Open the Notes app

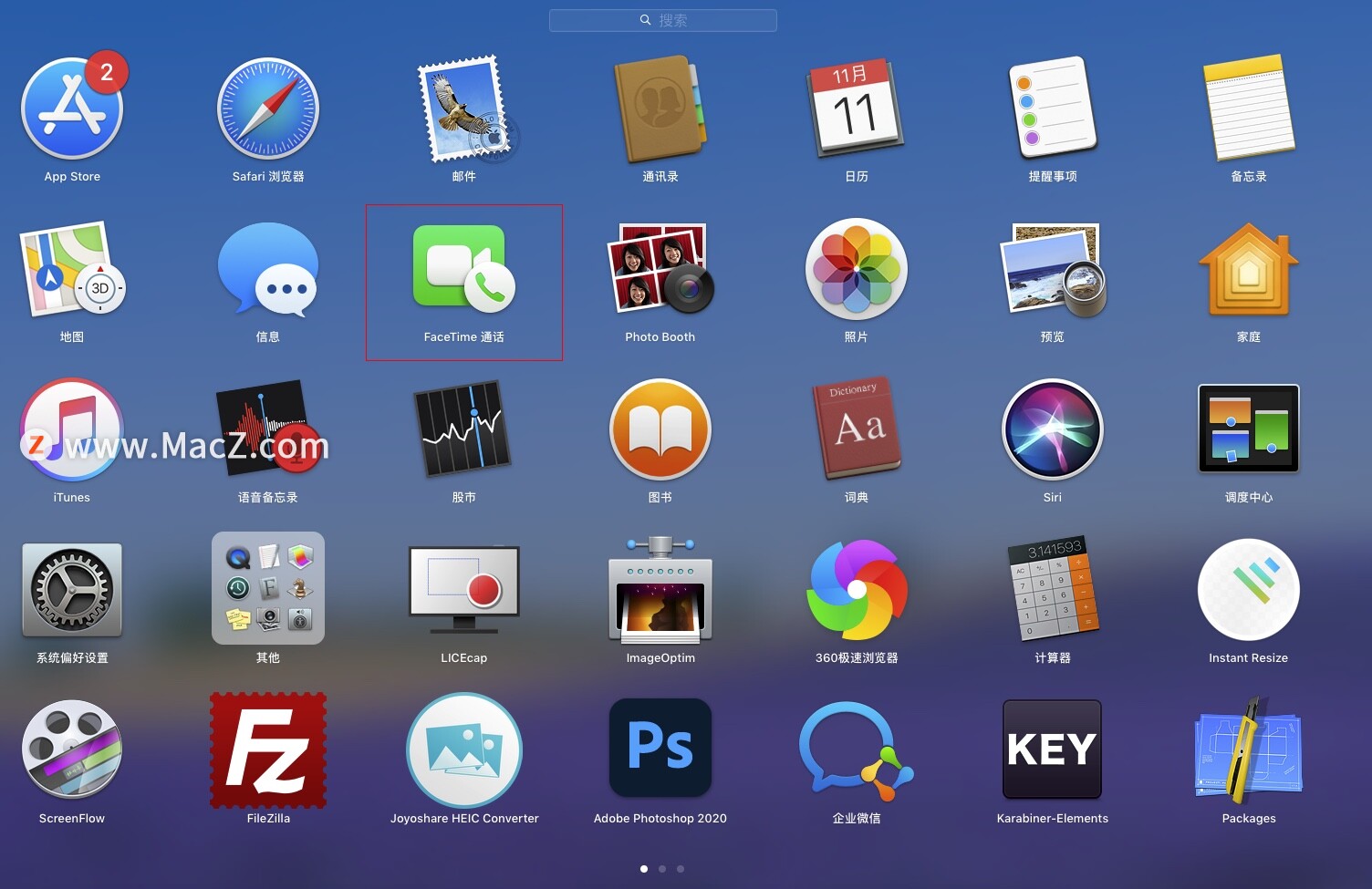tap(1249, 107)
